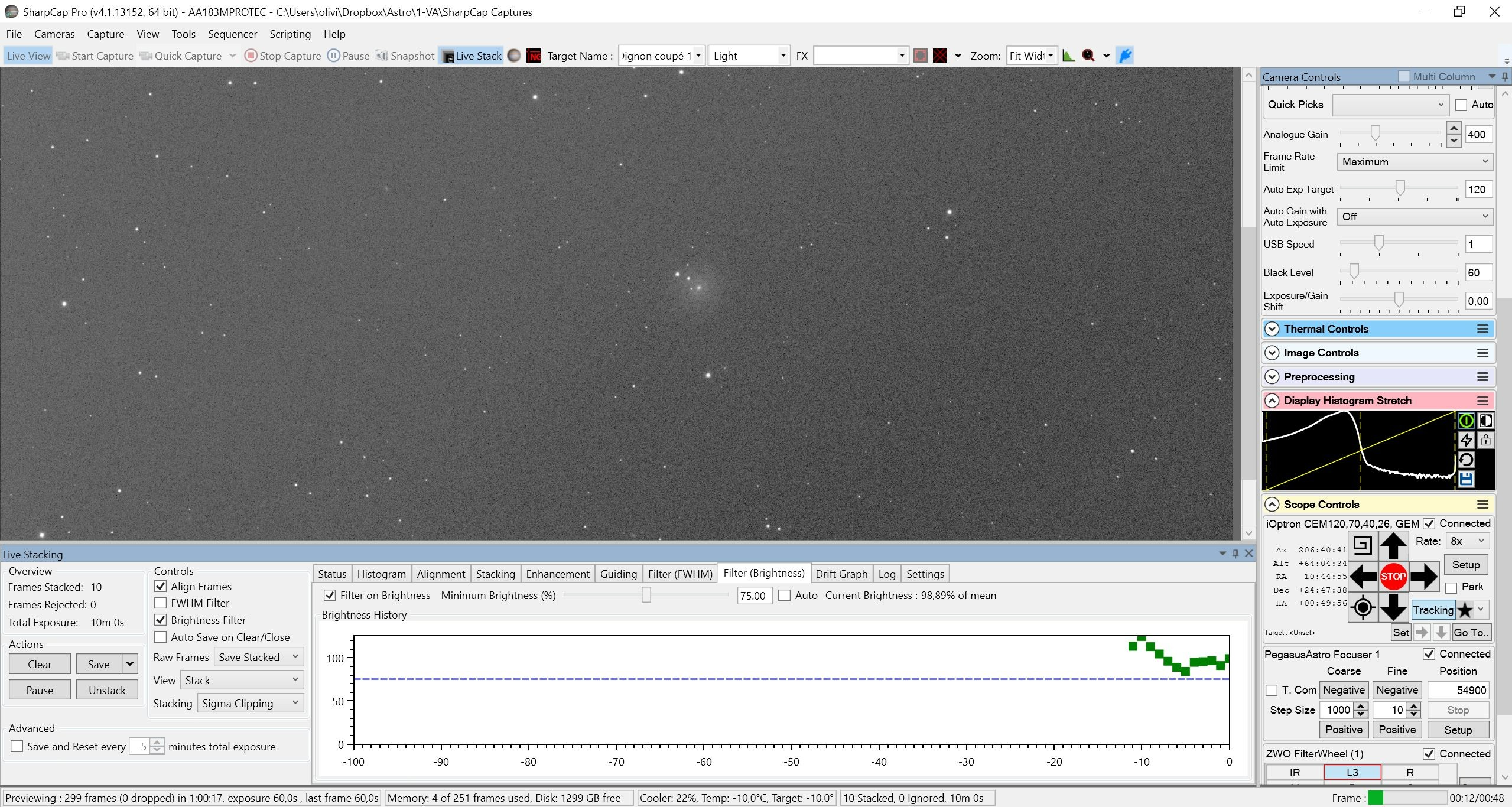The image size is (1512, 807).
Task: Enable the FWHM Filter checkbox
Action: point(160,603)
